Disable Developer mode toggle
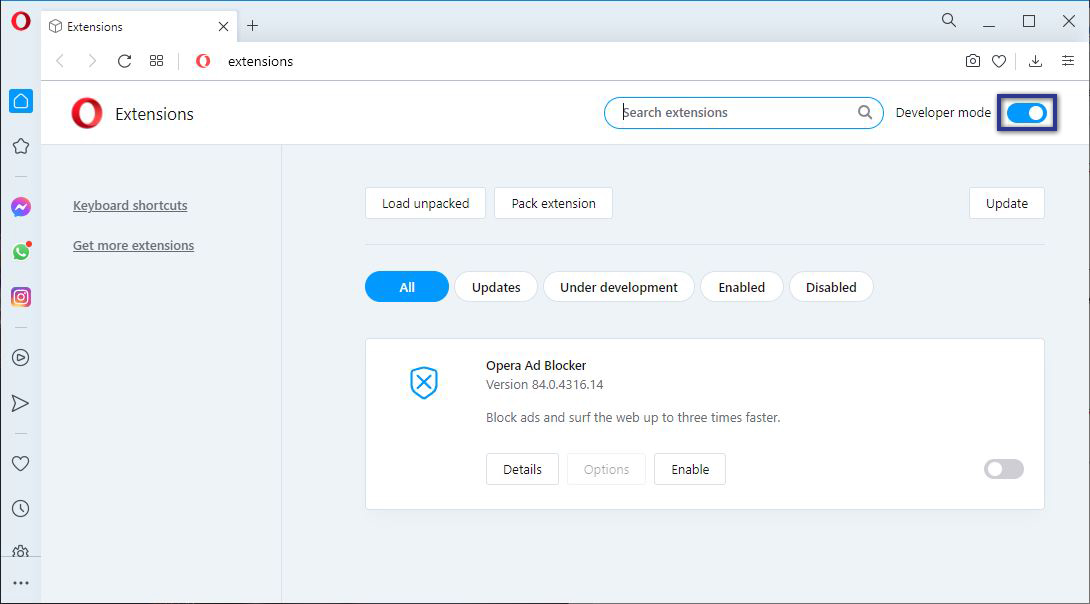1090x604 pixels. 1027,113
